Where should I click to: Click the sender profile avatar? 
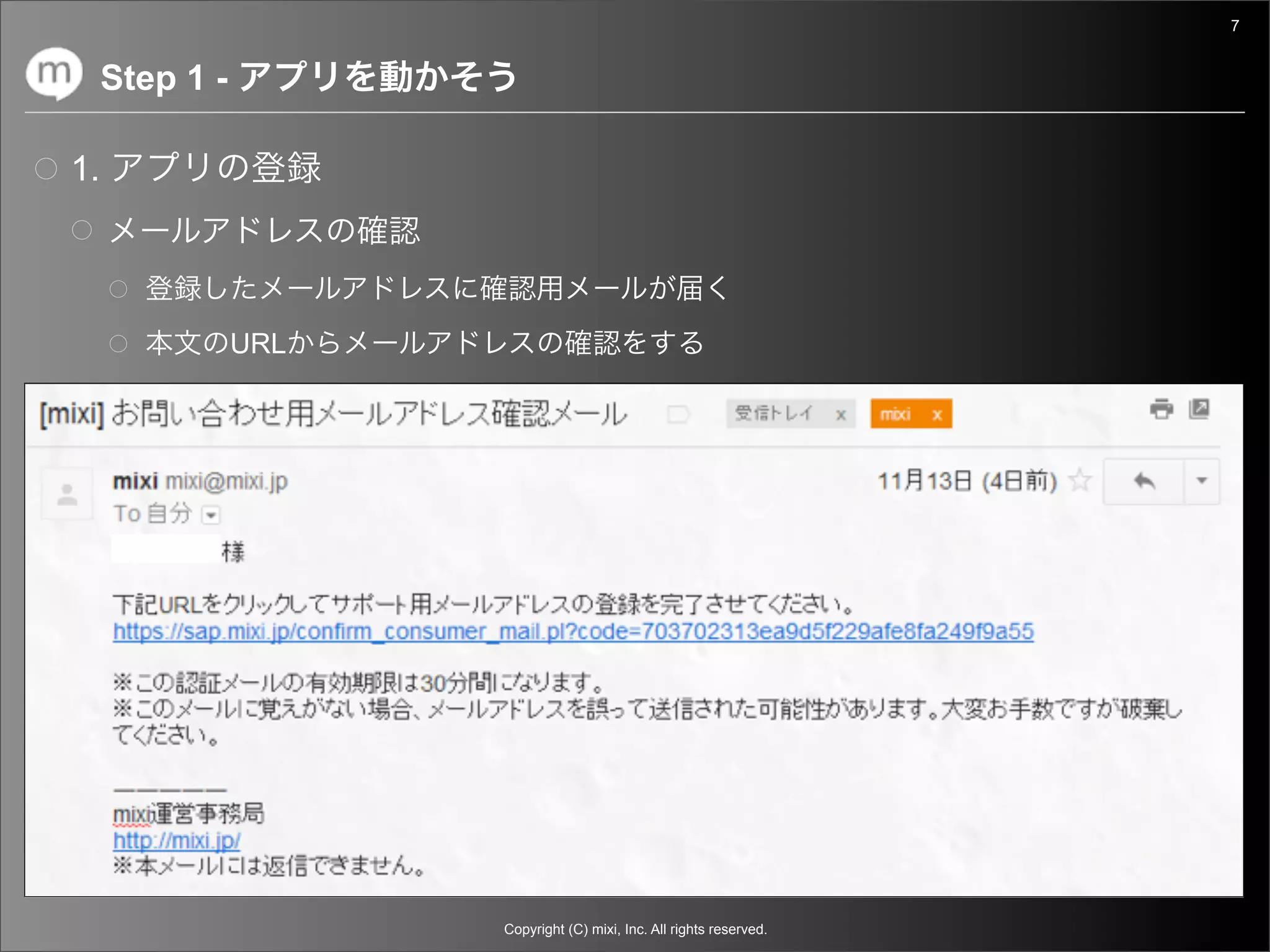coord(67,494)
